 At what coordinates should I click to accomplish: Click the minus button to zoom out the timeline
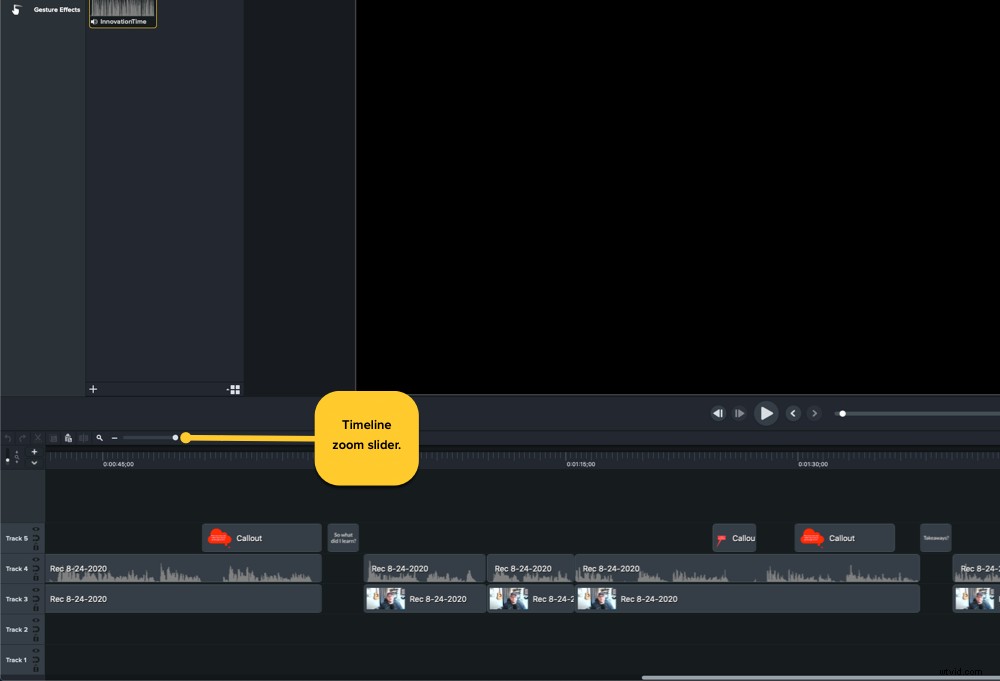[x=114, y=437]
